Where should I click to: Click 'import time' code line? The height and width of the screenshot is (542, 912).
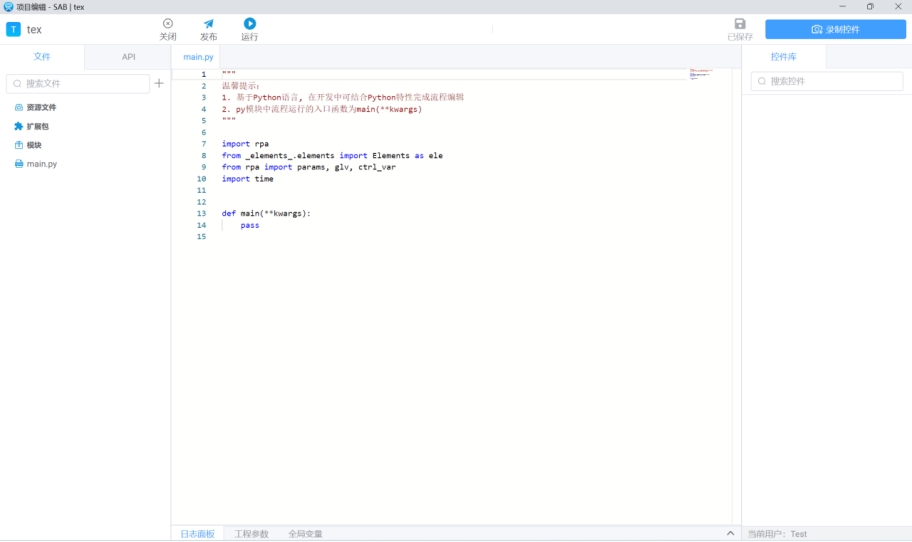click(247, 179)
